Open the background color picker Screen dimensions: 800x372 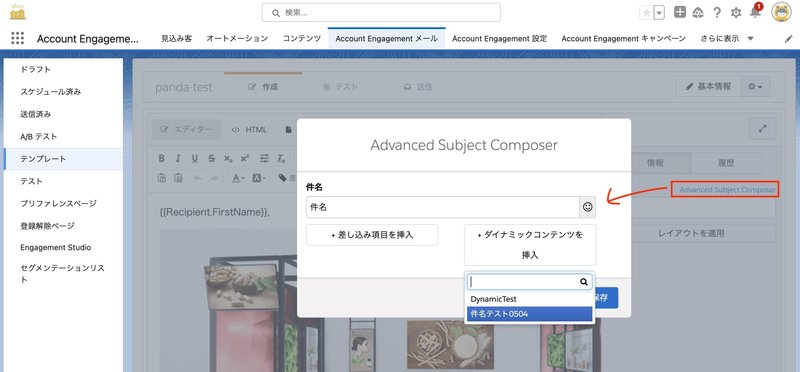pyautogui.click(x=259, y=178)
